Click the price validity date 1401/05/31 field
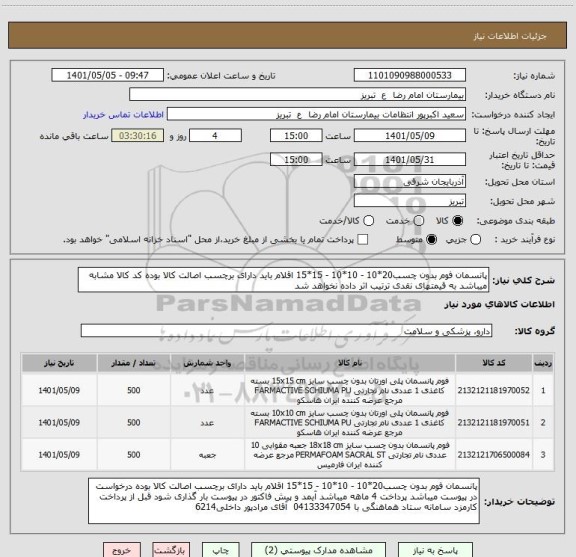Screen dimensions: 576x557 click(410, 159)
